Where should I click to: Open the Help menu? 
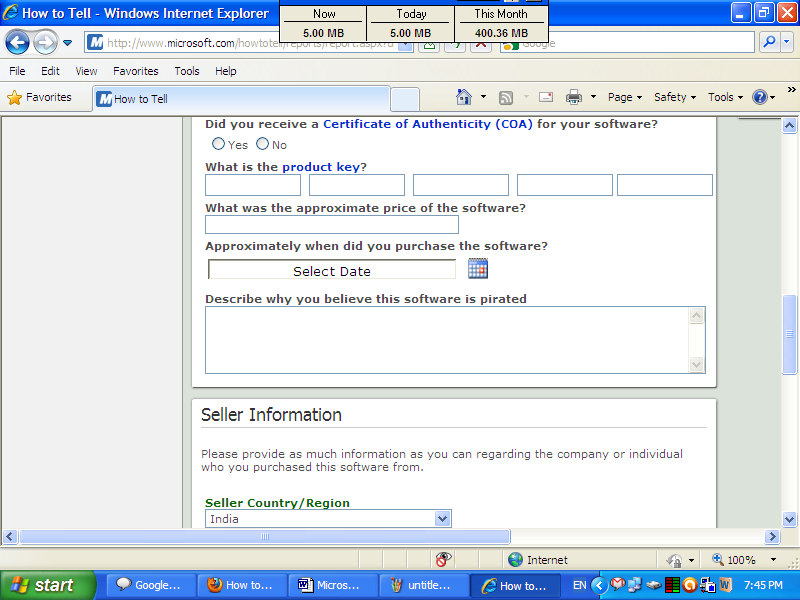pyautogui.click(x=226, y=71)
